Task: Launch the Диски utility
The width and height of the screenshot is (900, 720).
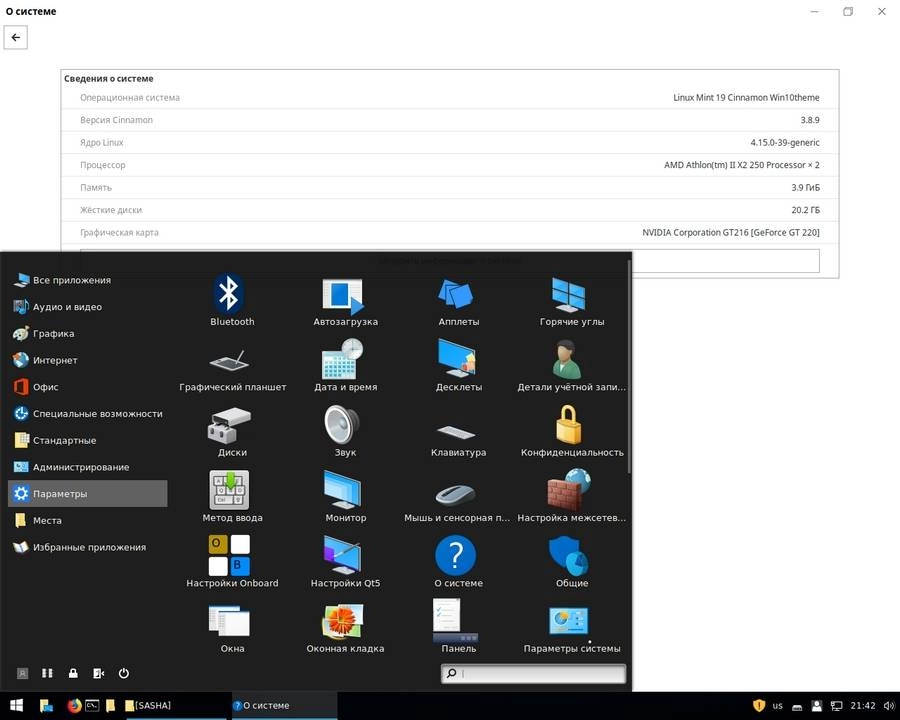Action: tap(232, 431)
